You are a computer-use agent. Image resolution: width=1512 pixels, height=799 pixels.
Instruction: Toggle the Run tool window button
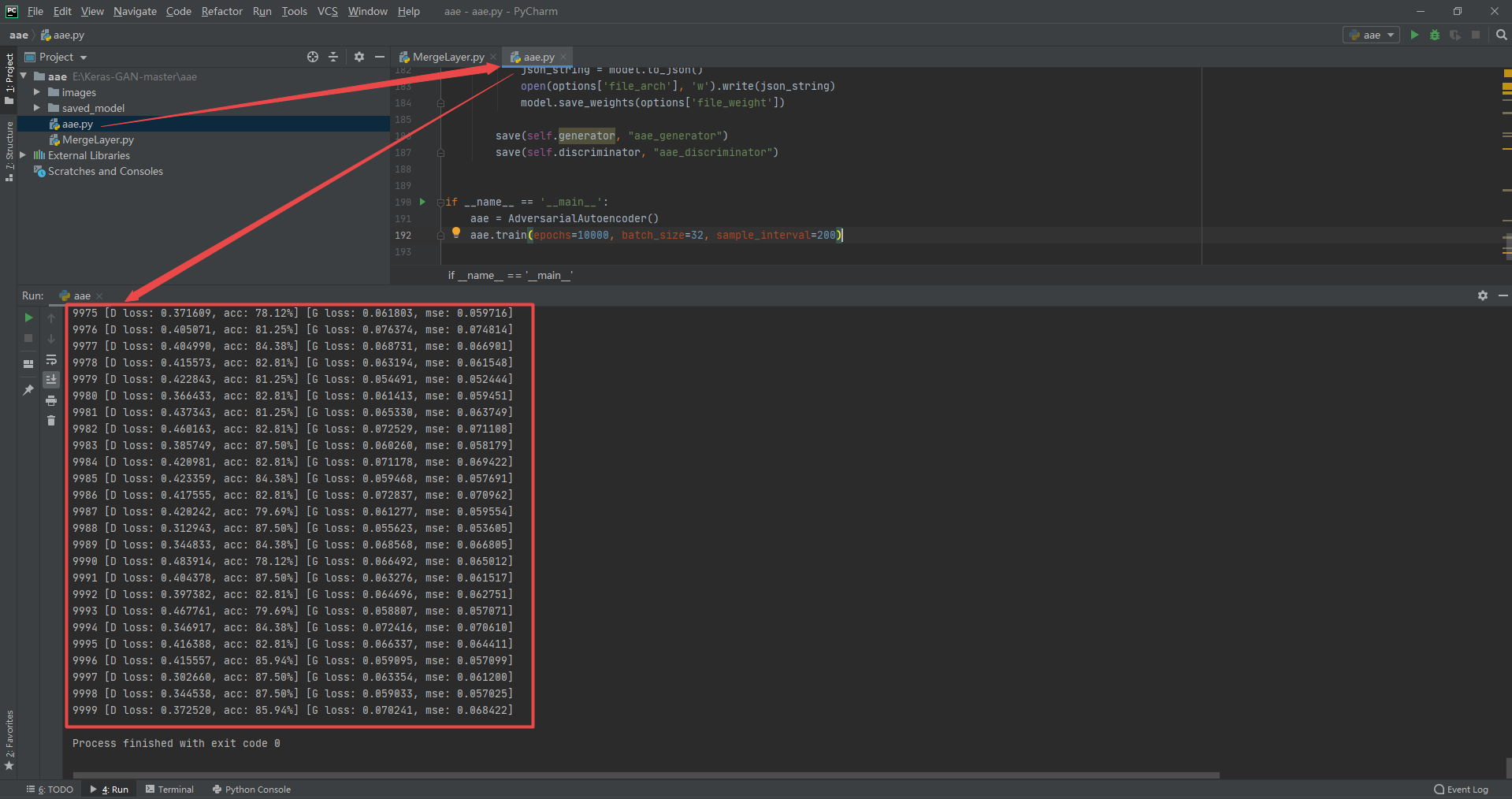pyautogui.click(x=110, y=789)
